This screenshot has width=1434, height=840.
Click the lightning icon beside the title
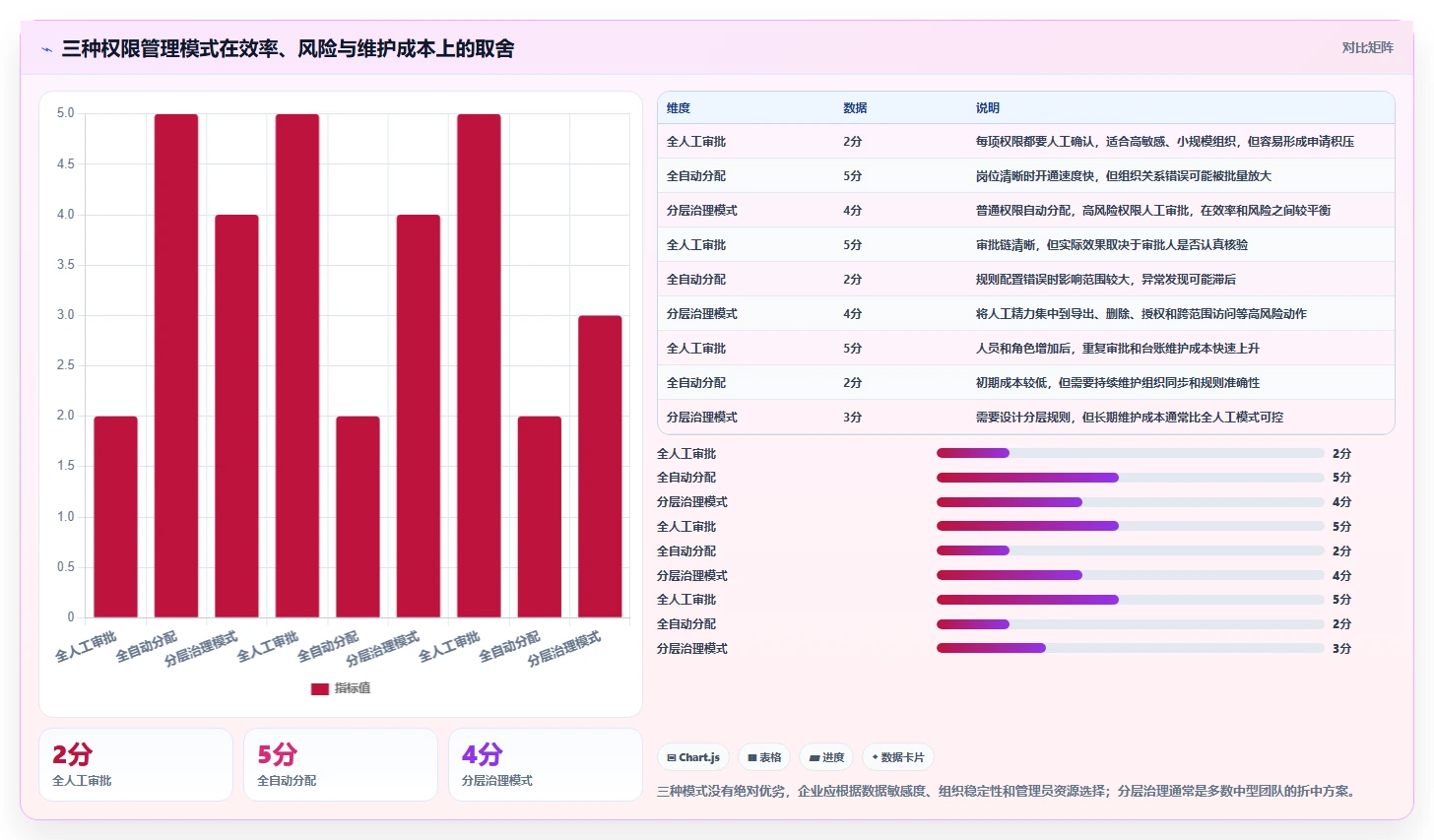coord(46,49)
